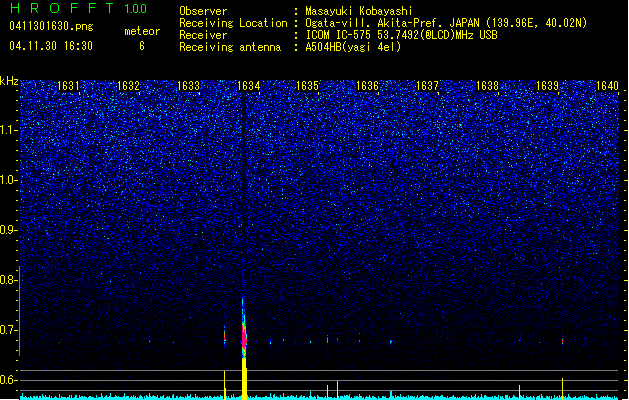Viewport: 629px width, 400px height.
Task: Select the file name 0411301630.png
Action: pos(51,26)
